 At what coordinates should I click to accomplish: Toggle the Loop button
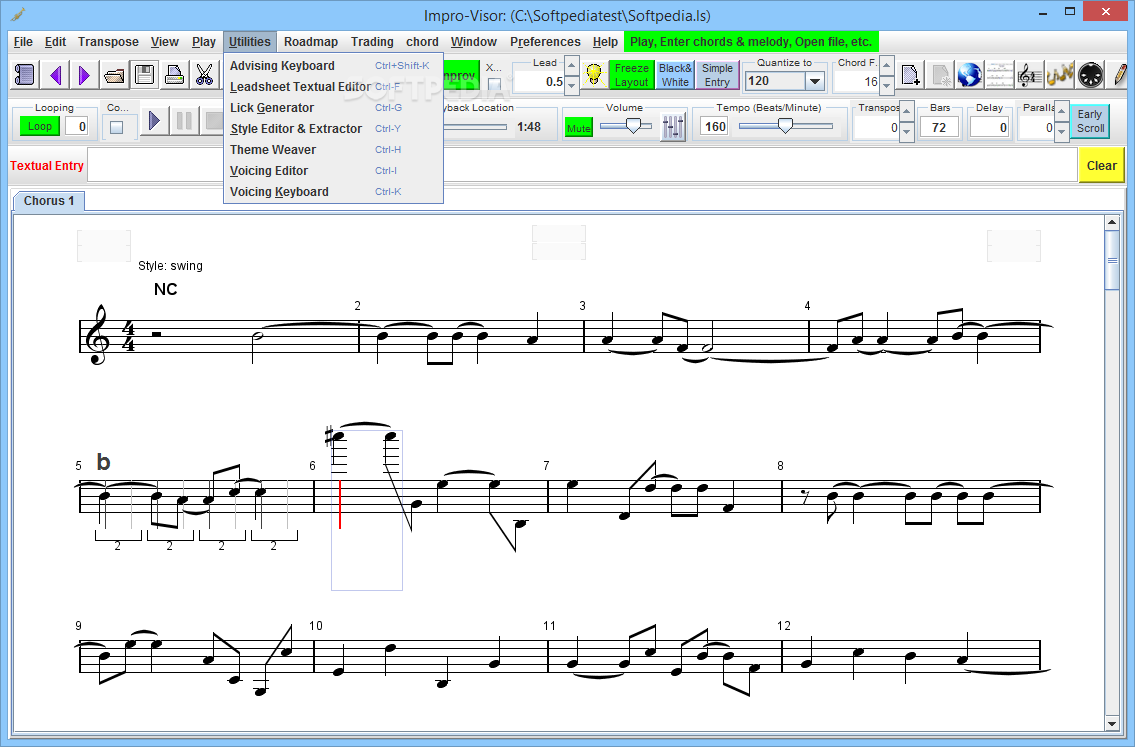pos(39,126)
